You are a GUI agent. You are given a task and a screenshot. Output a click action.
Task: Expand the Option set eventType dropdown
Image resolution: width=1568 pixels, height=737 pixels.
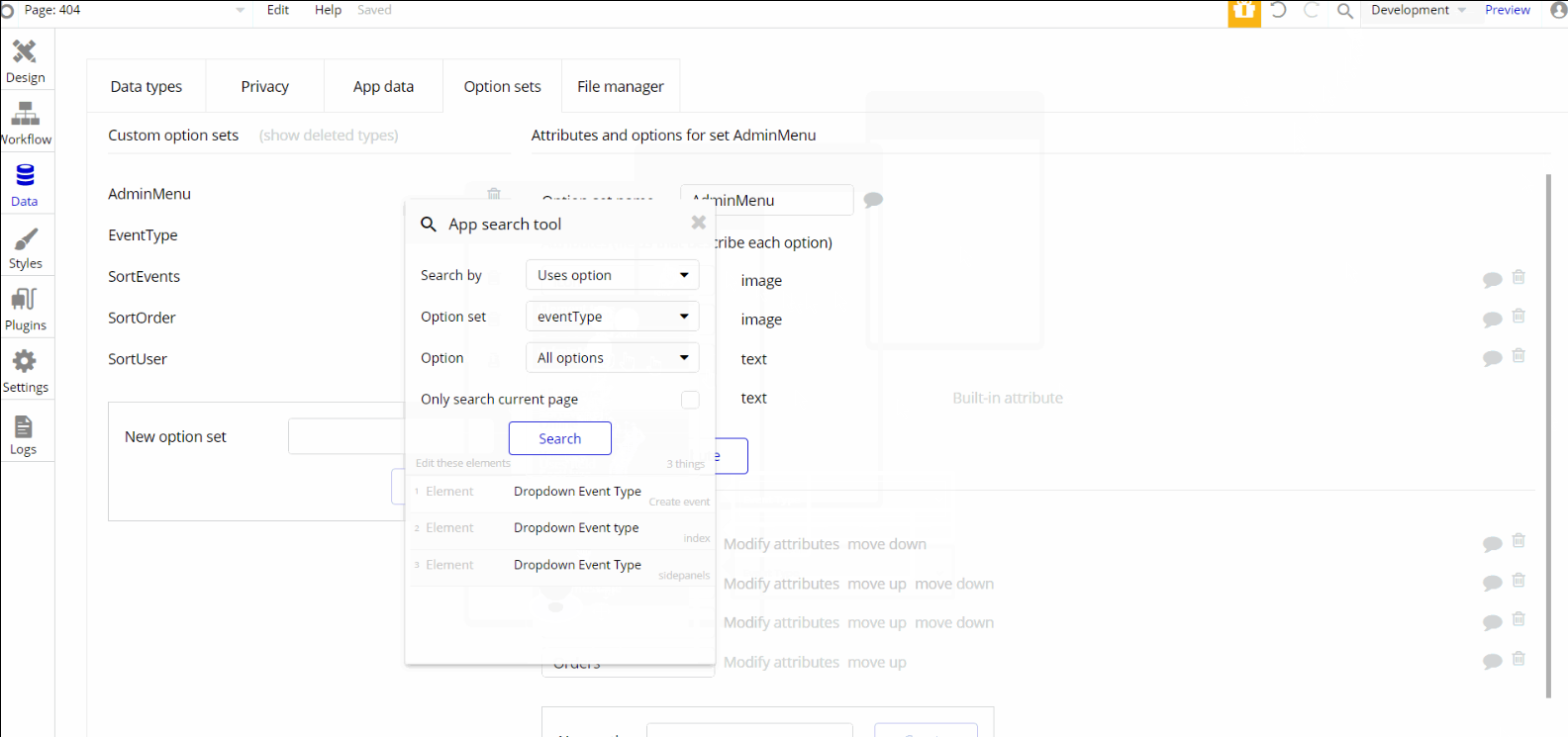click(x=612, y=317)
